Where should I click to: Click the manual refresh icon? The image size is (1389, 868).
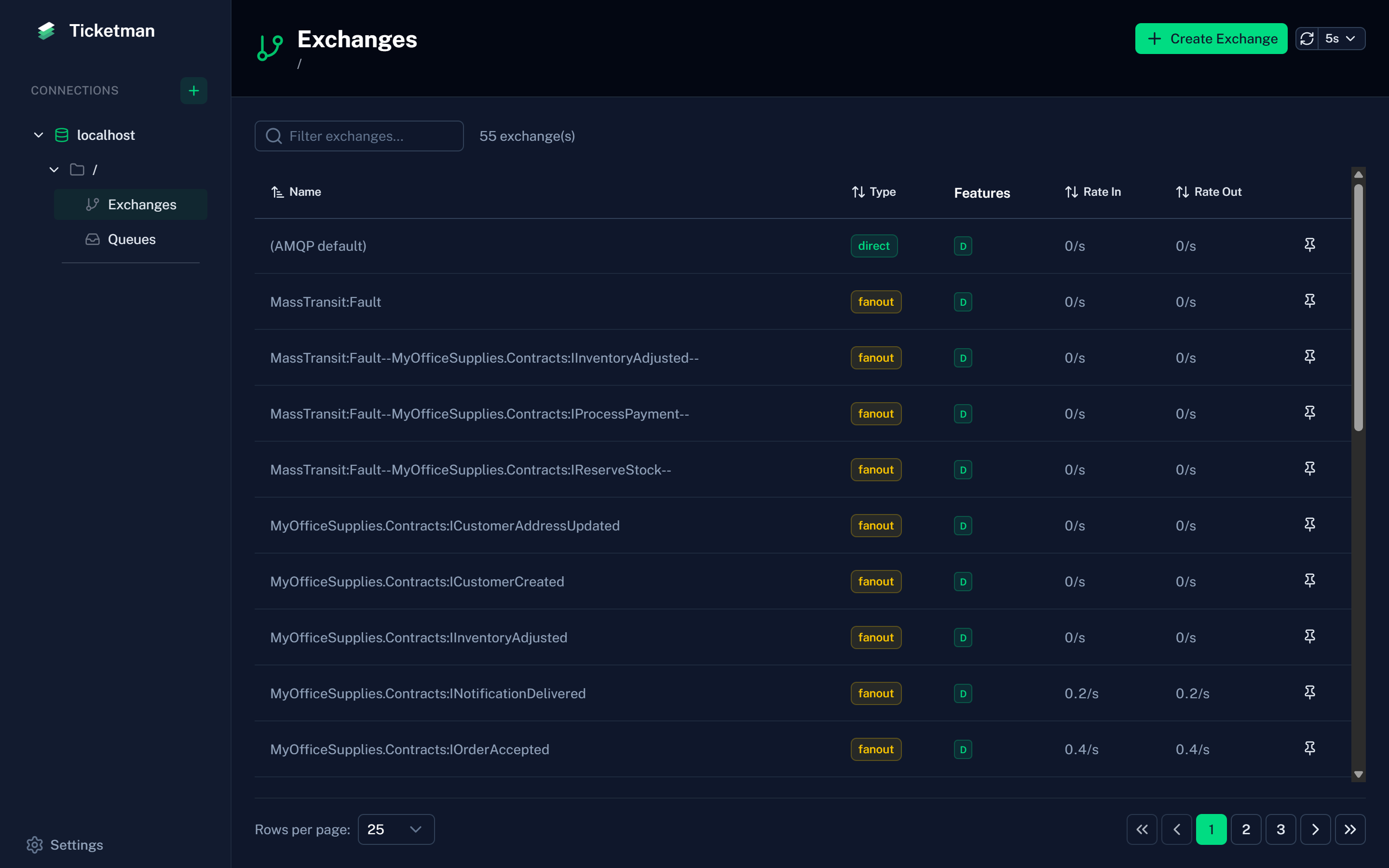(1307, 39)
